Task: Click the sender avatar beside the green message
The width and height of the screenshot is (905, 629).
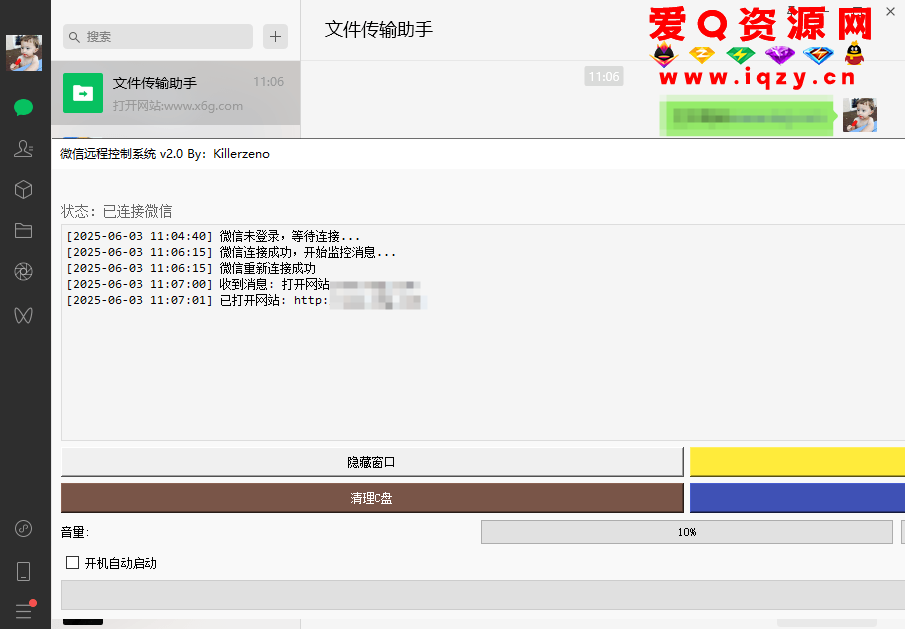Action: pos(859,115)
